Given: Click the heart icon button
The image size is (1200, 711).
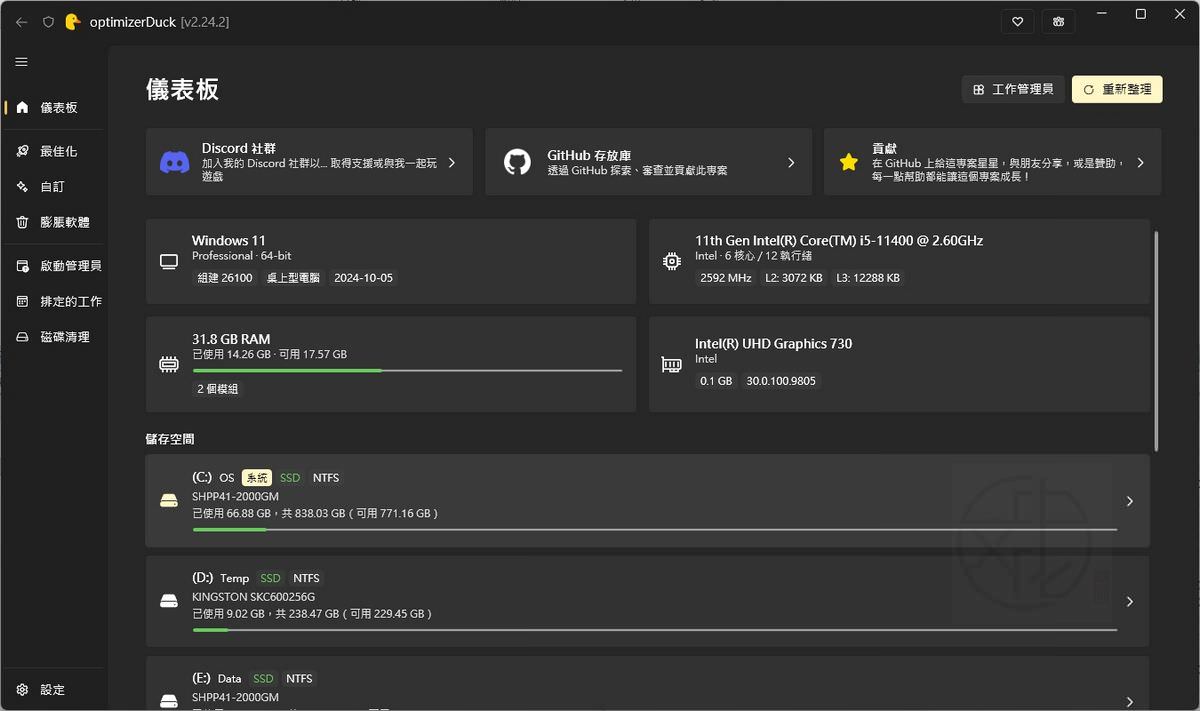Looking at the screenshot, I should coord(1018,21).
